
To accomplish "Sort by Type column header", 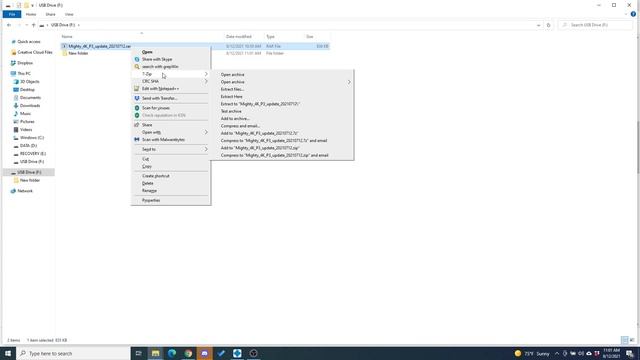I will tap(270, 37).
